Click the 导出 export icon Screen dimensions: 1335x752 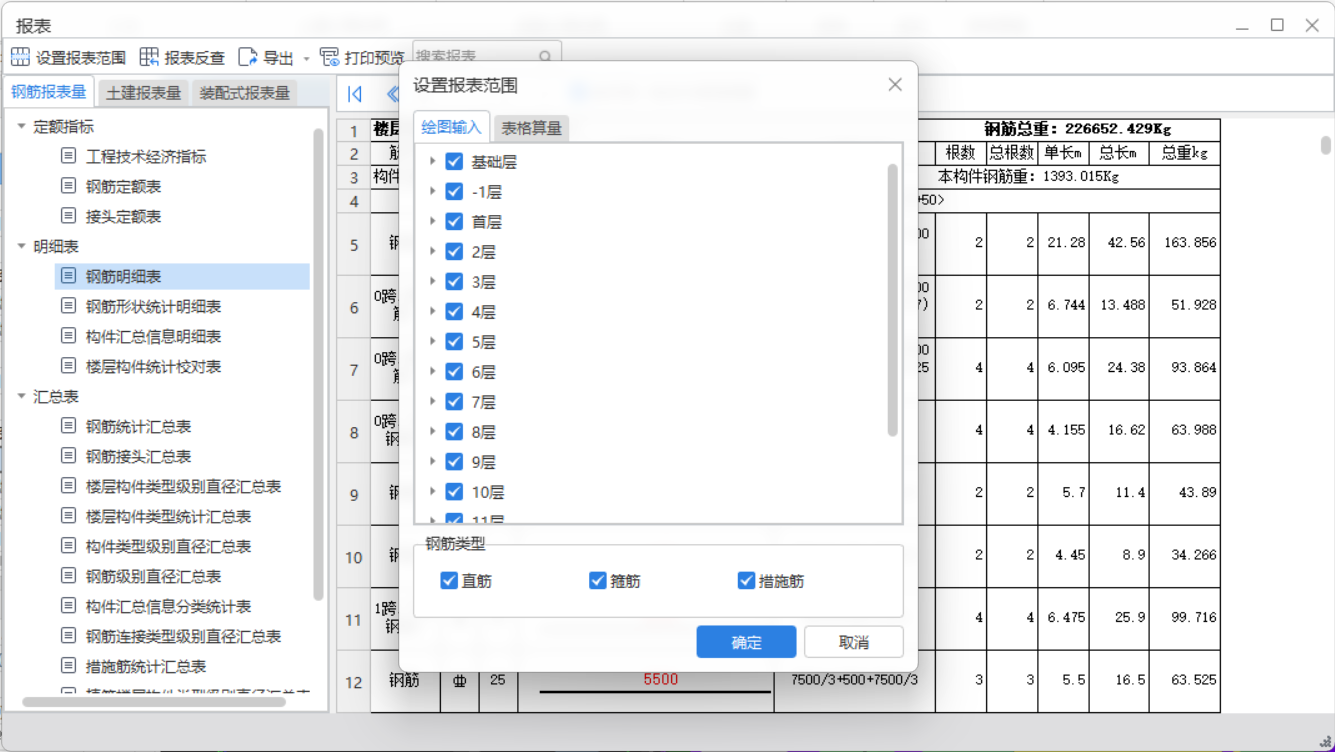248,57
